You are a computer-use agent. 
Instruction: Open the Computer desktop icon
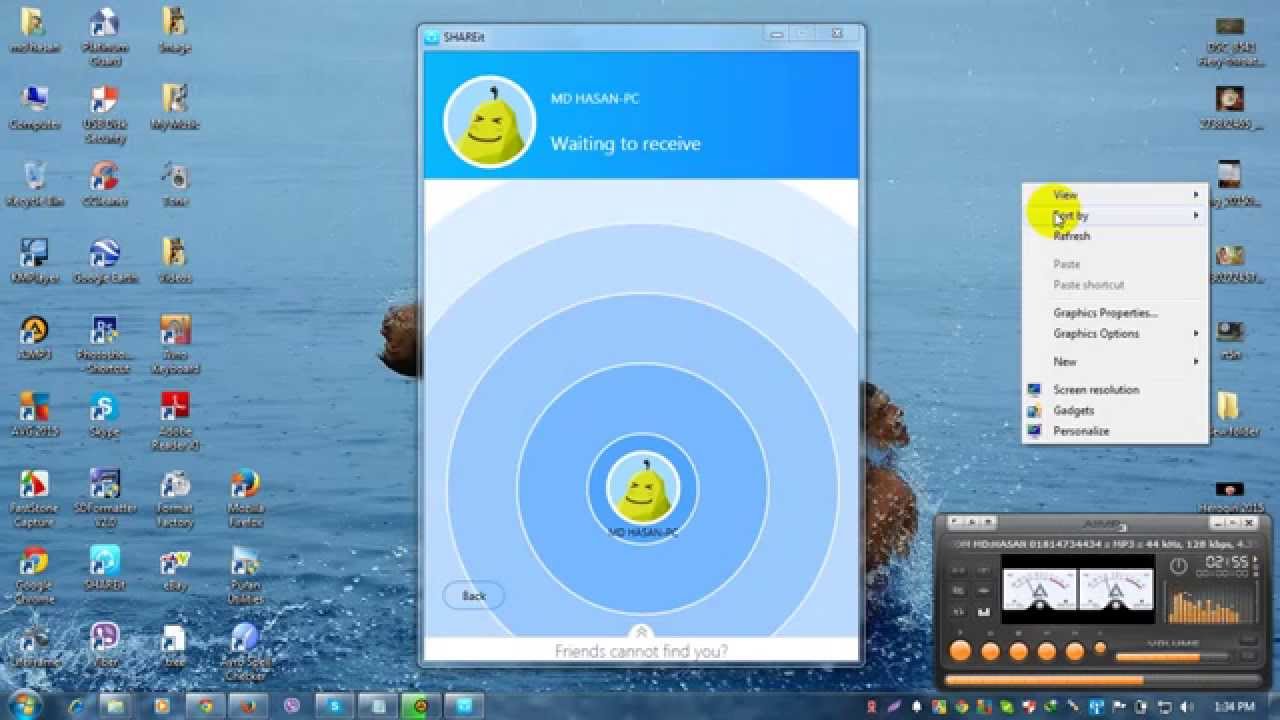pyautogui.click(x=34, y=107)
